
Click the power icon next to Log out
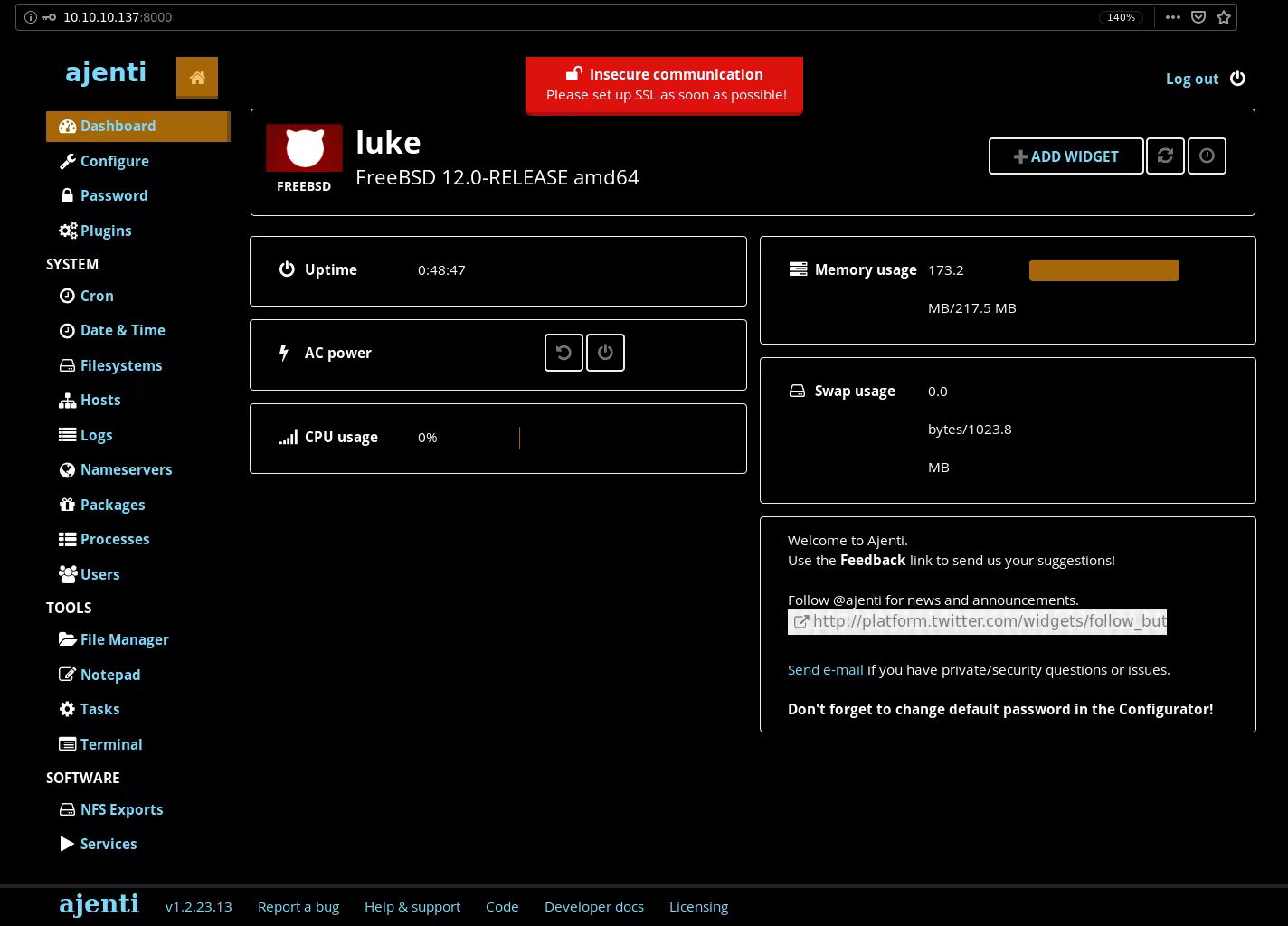pos(1237,79)
